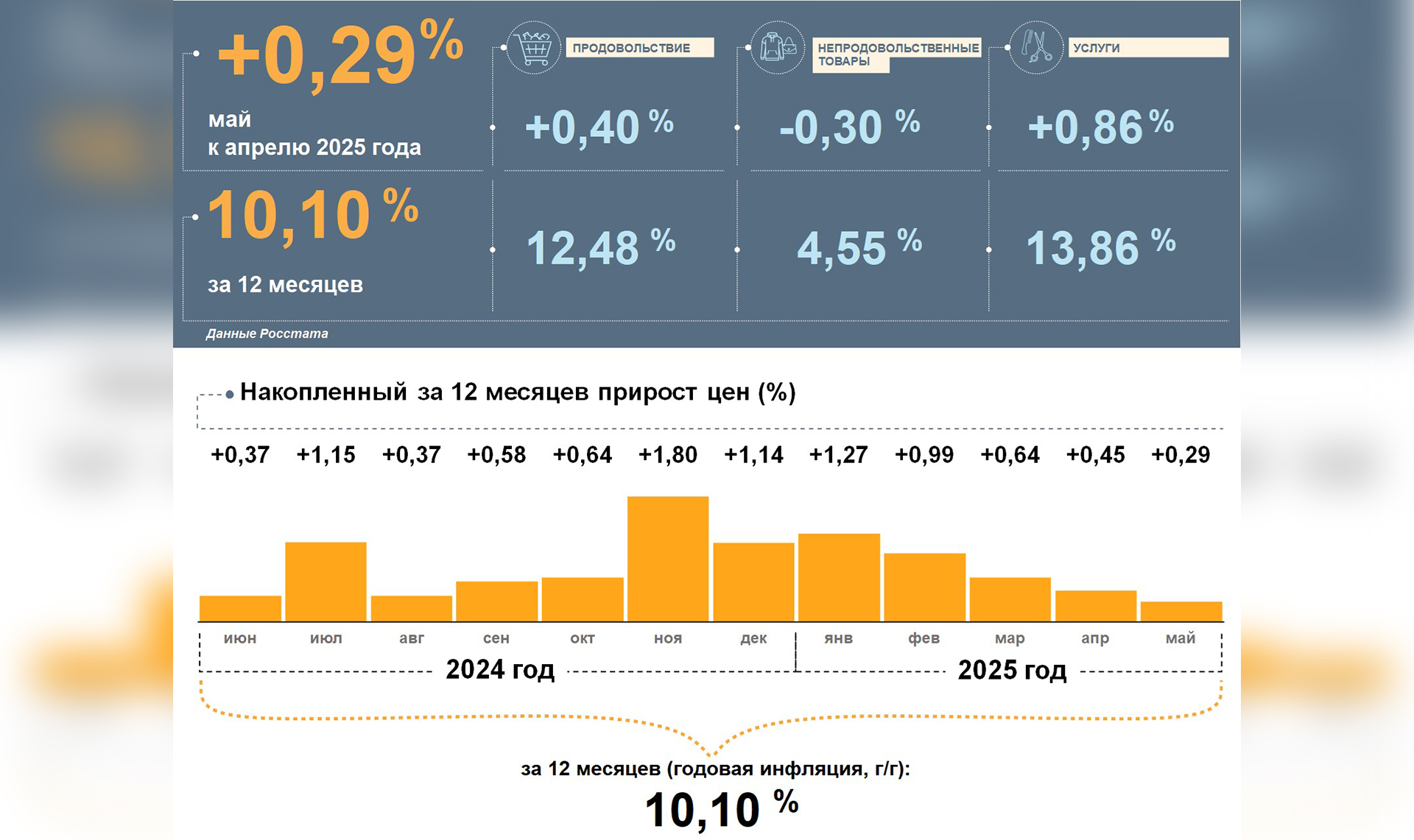Click the clothing non-food goods icon

coord(777,48)
